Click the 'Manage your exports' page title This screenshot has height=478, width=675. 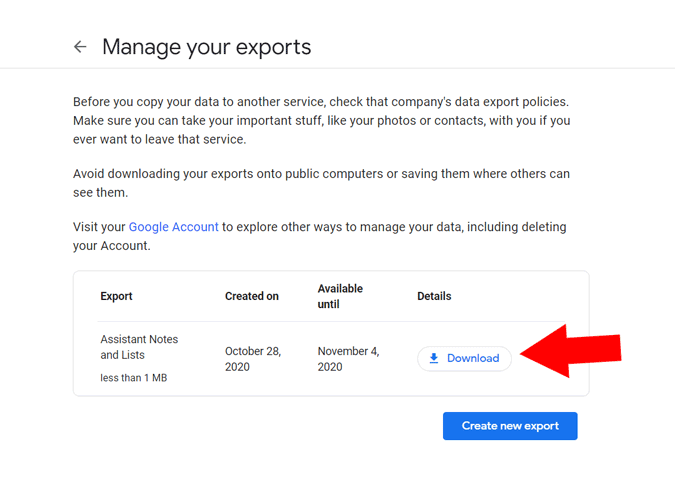pyautogui.click(x=207, y=47)
